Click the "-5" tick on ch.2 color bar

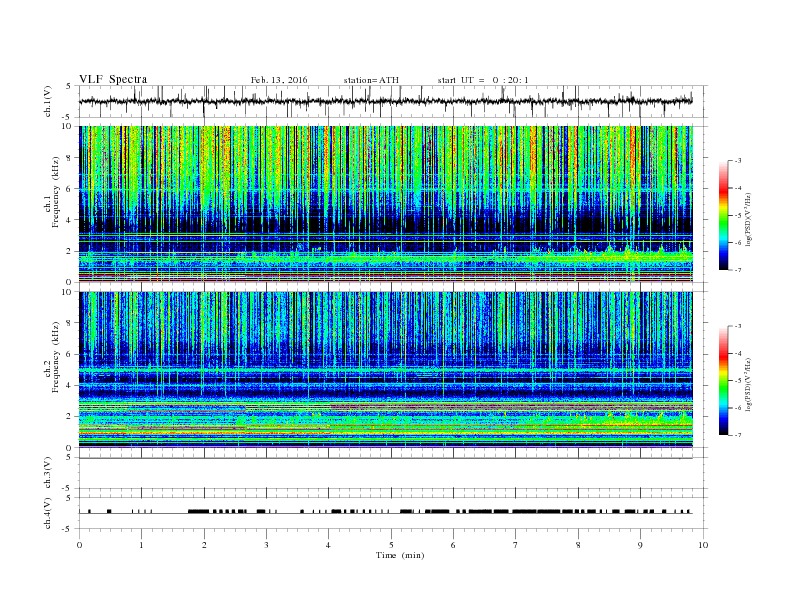tap(737, 381)
